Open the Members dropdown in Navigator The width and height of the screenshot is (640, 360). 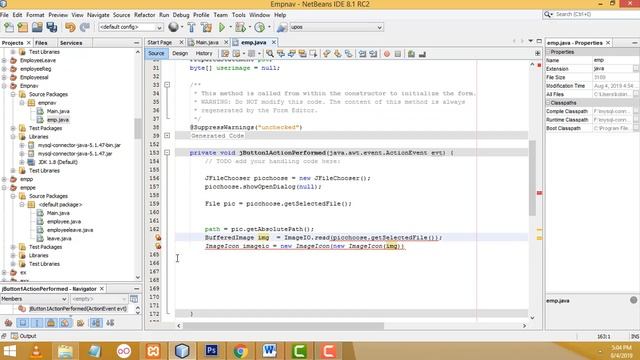[33, 299]
